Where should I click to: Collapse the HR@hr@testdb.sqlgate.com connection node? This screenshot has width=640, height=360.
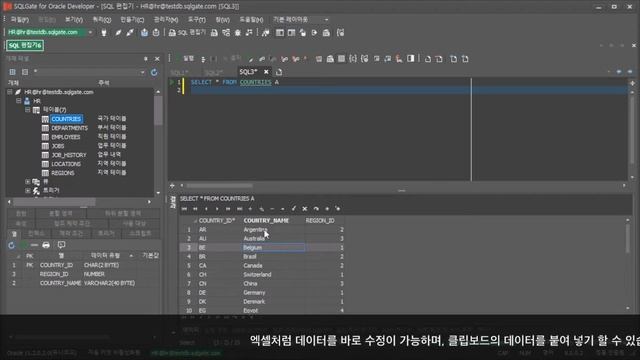pyautogui.click(x=9, y=92)
